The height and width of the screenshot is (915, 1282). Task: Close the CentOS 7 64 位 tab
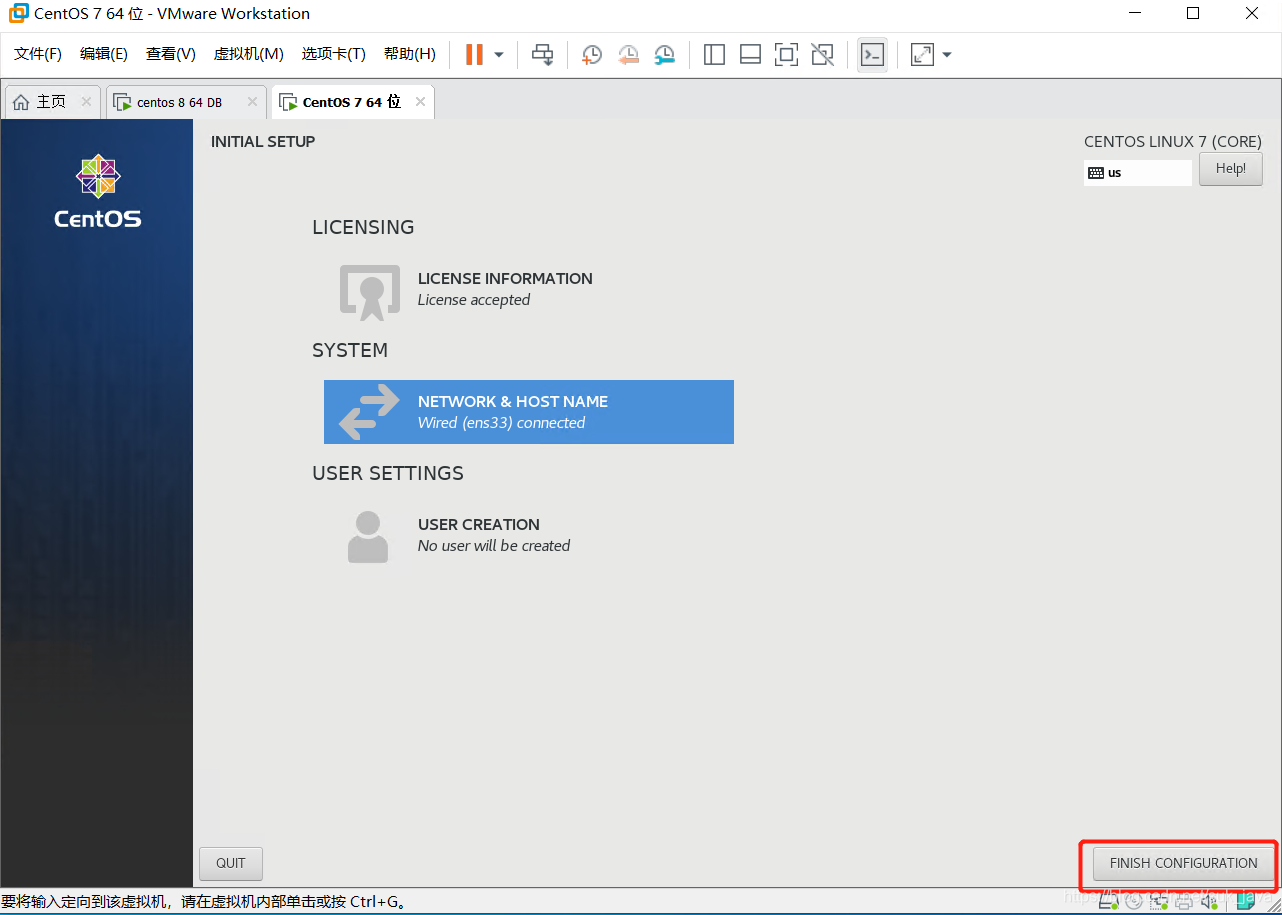pyautogui.click(x=420, y=102)
